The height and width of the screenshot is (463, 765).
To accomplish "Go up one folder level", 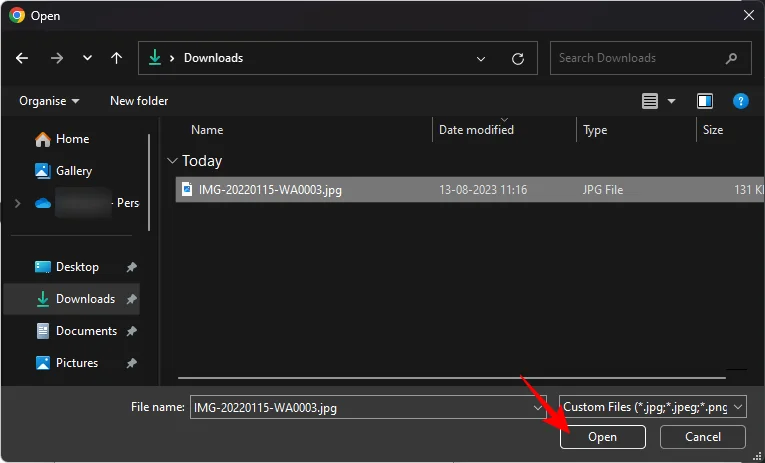I will [x=117, y=58].
